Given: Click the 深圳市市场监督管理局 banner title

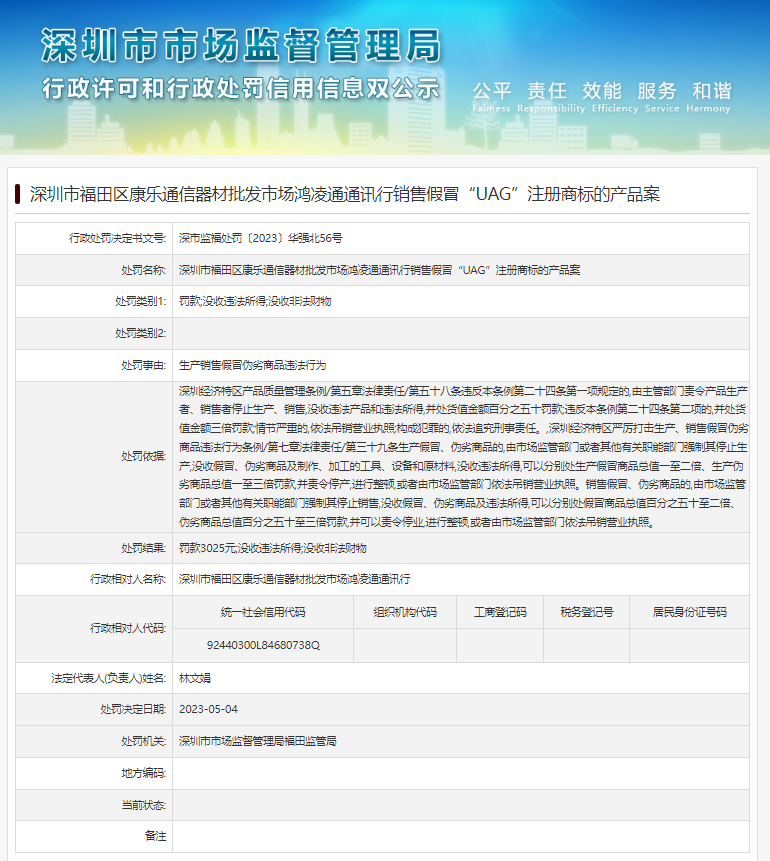Looking at the screenshot, I should 241,45.
